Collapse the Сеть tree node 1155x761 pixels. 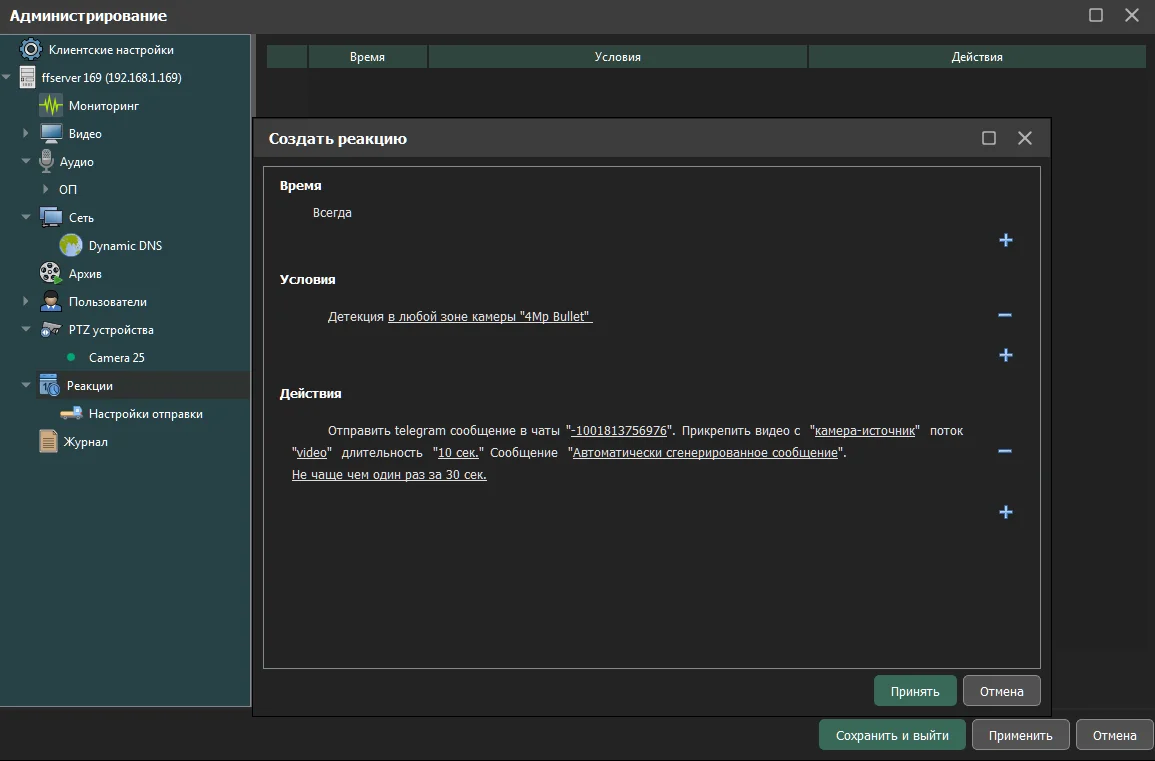[x=26, y=217]
